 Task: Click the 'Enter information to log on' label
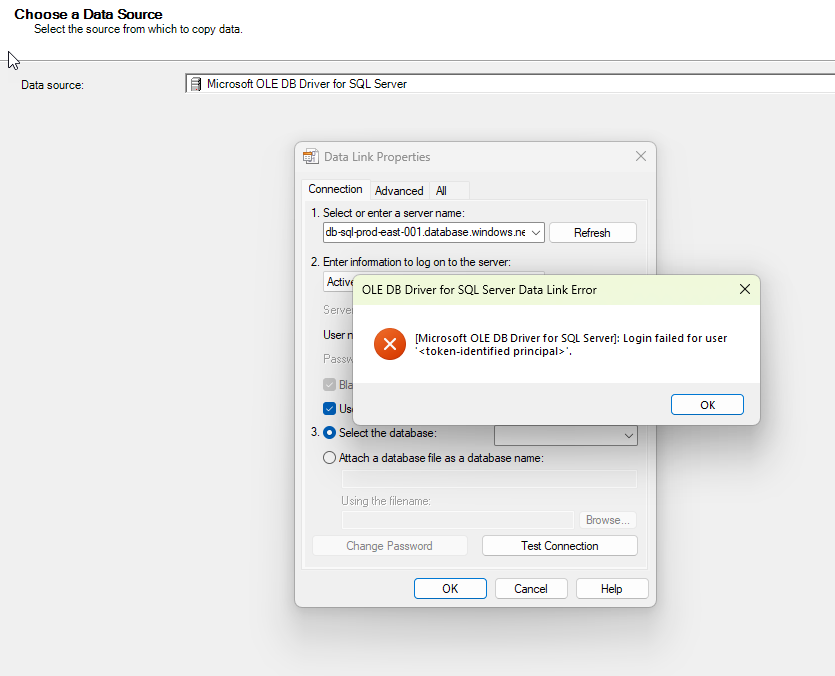pos(416,262)
